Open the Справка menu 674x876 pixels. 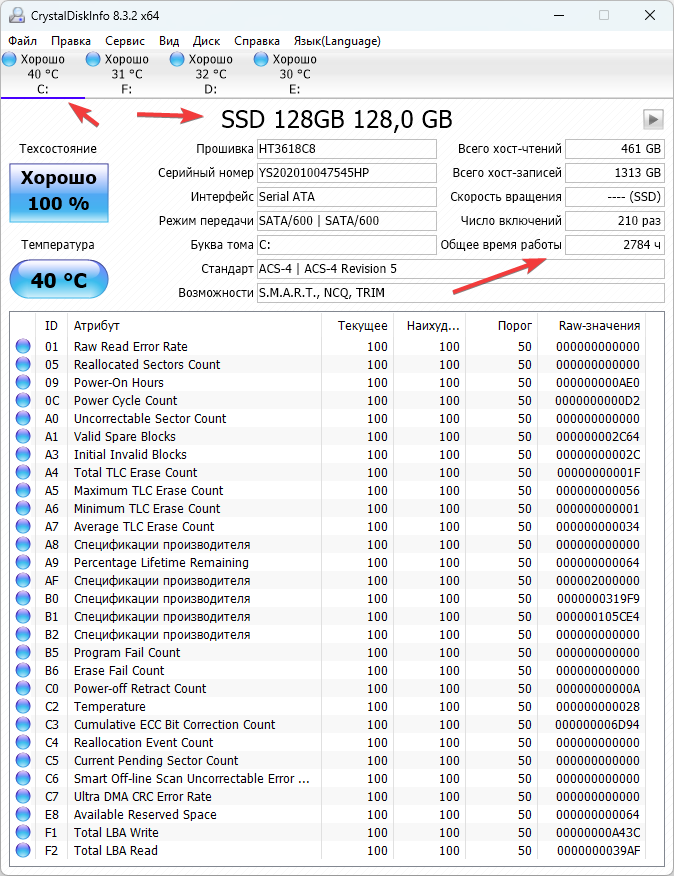(257, 41)
